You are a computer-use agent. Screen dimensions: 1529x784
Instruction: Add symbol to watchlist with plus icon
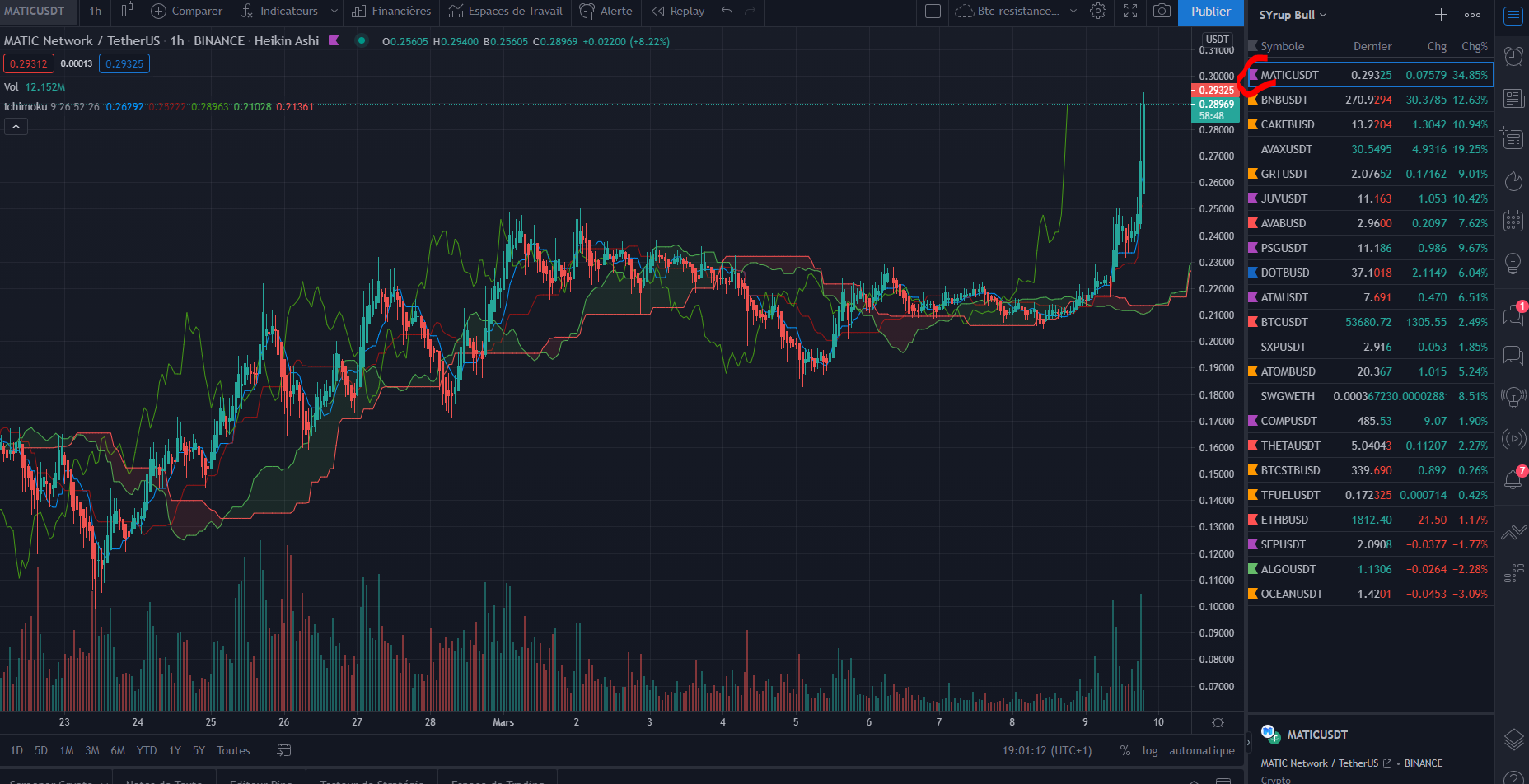1441,15
